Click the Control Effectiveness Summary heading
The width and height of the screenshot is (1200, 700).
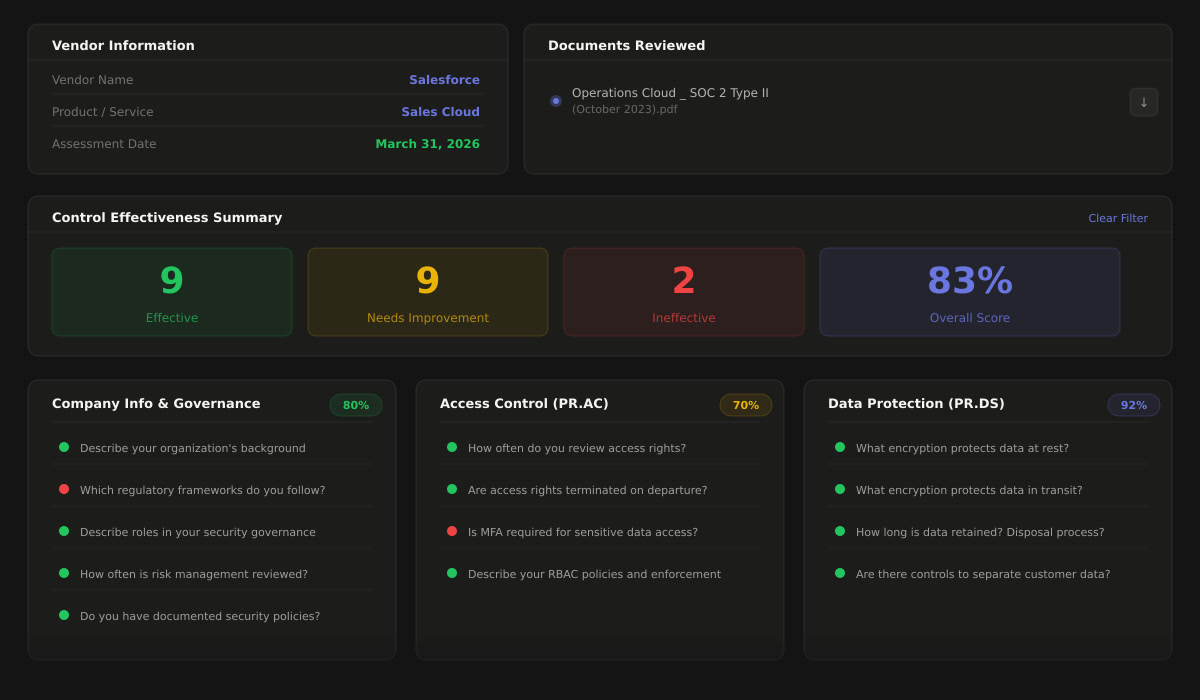click(x=167, y=218)
